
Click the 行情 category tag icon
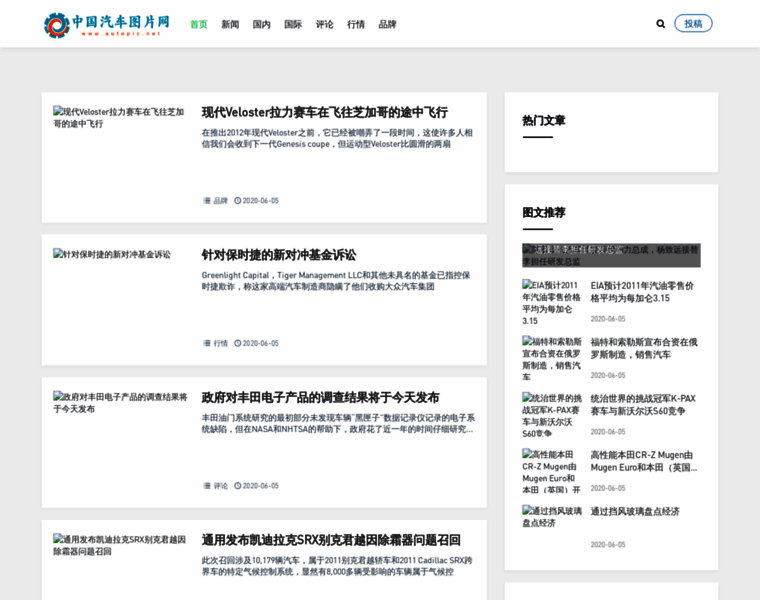tap(208, 343)
